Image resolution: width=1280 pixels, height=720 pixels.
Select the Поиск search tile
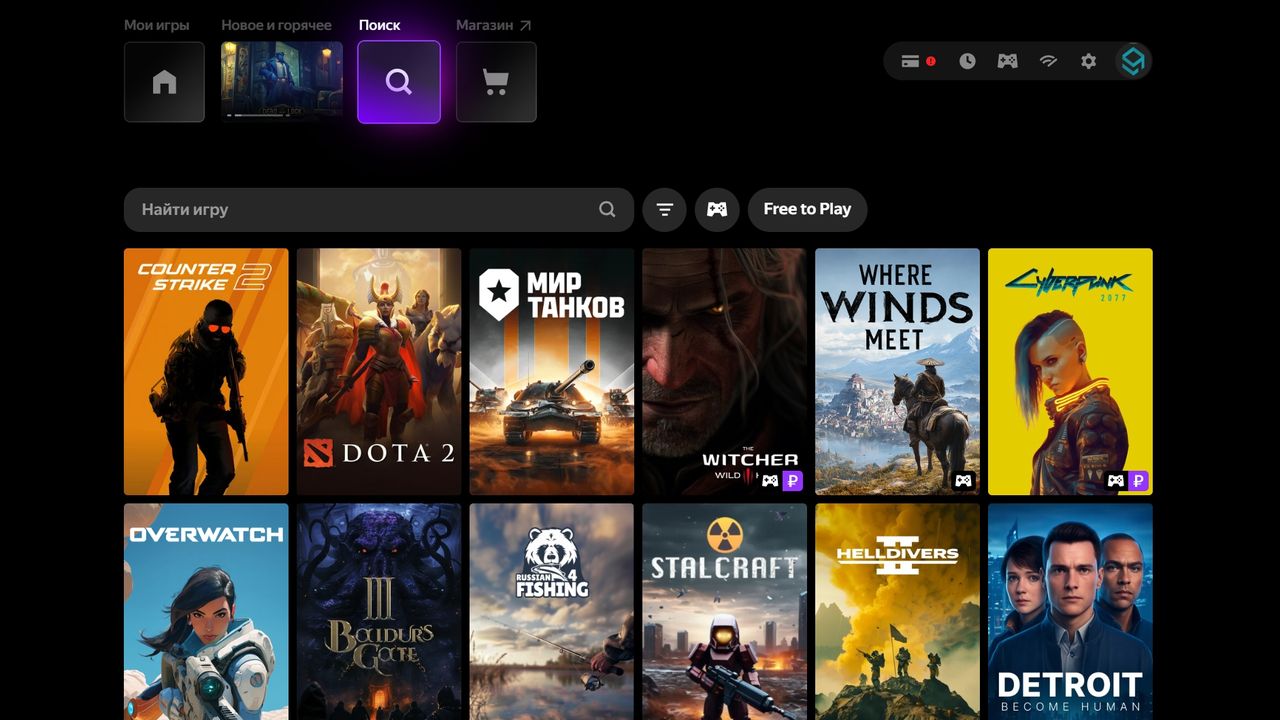point(399,82)
